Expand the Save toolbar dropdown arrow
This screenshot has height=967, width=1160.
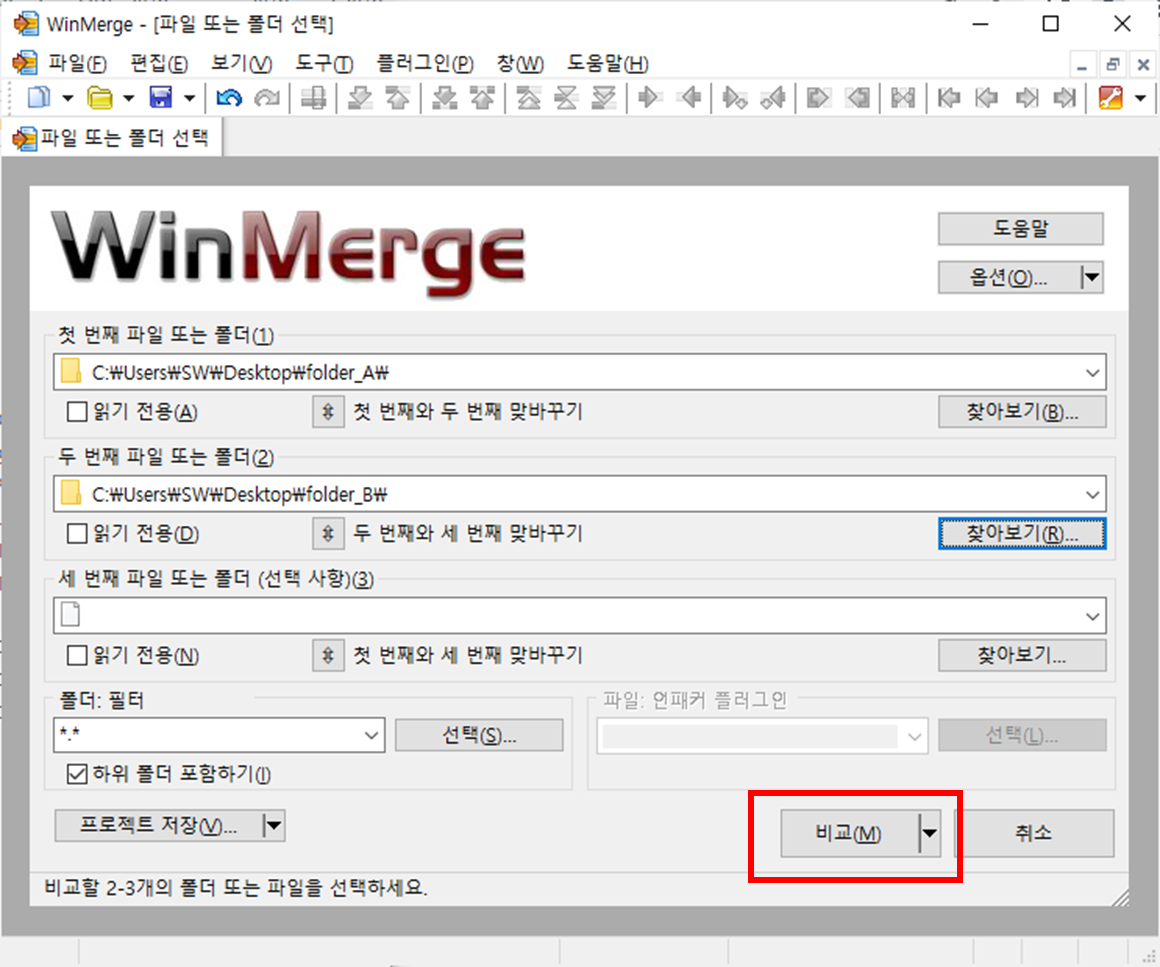pyautogui.click(x=189, y=98)
